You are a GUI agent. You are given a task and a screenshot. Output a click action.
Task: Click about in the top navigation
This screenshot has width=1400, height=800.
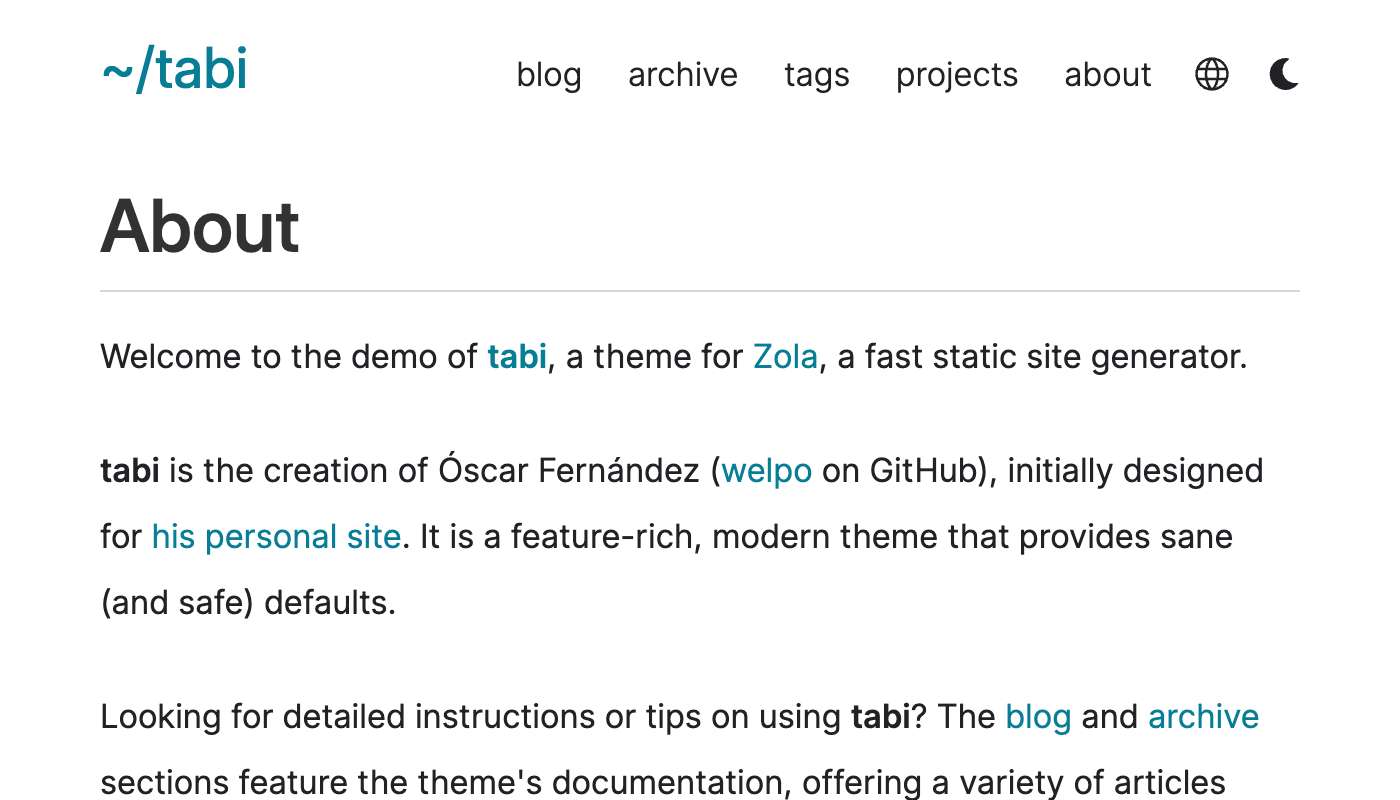coord(1108,75)
